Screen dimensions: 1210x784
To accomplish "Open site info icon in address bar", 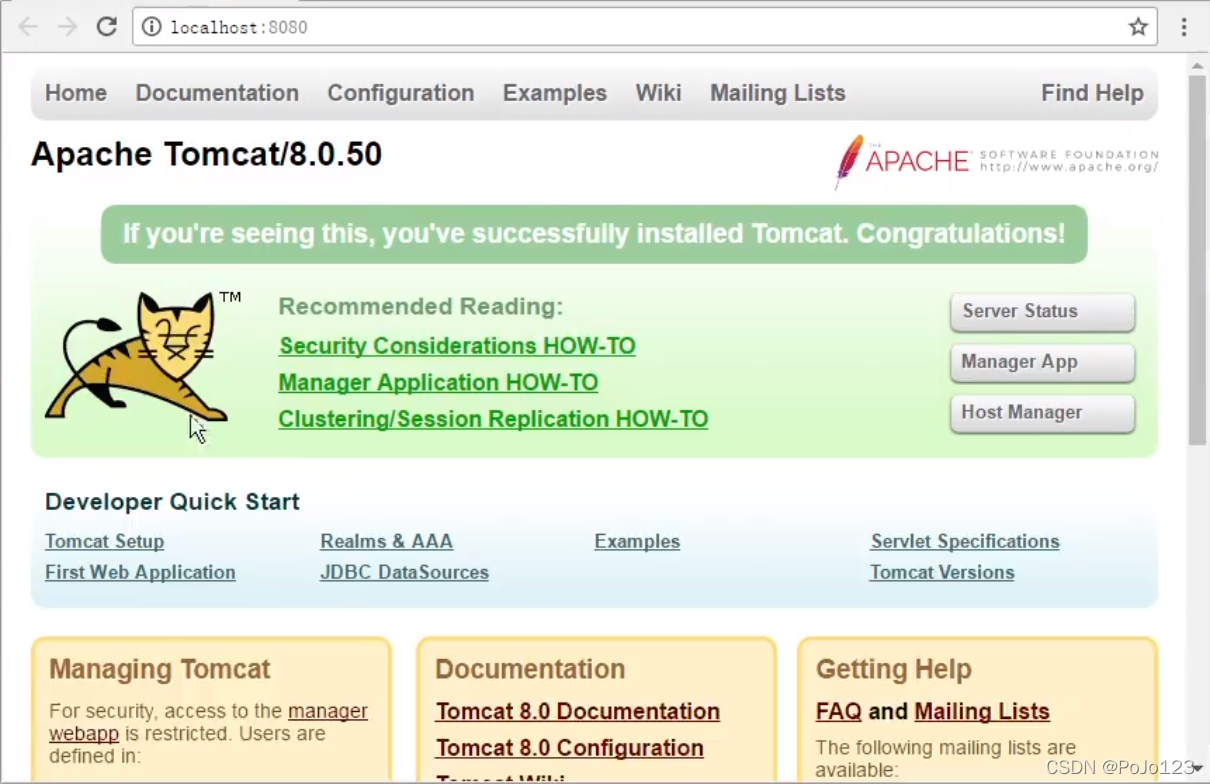I will 151,27.
